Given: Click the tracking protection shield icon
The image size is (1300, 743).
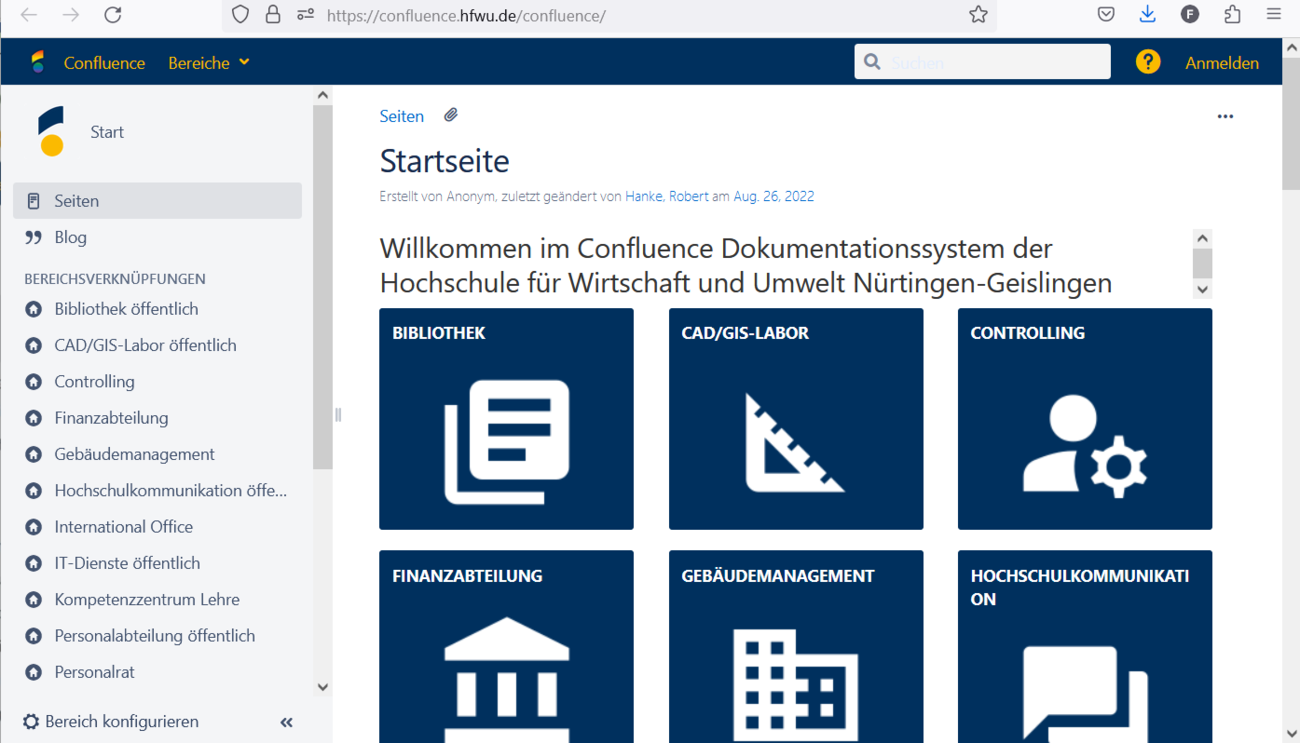Looking at the screenshot, I should (x=240, y=15).
